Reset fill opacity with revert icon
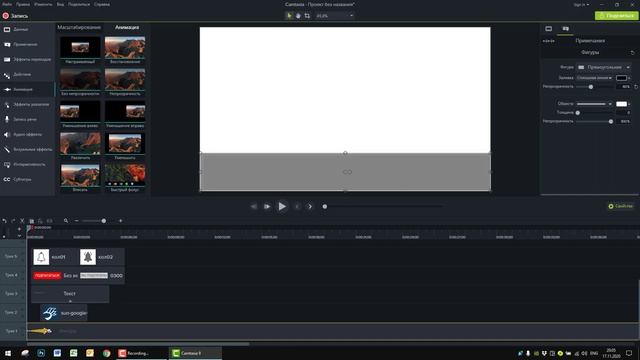Image resolution: width=640 pixels, height=360 pixels. tap(636, 87)
